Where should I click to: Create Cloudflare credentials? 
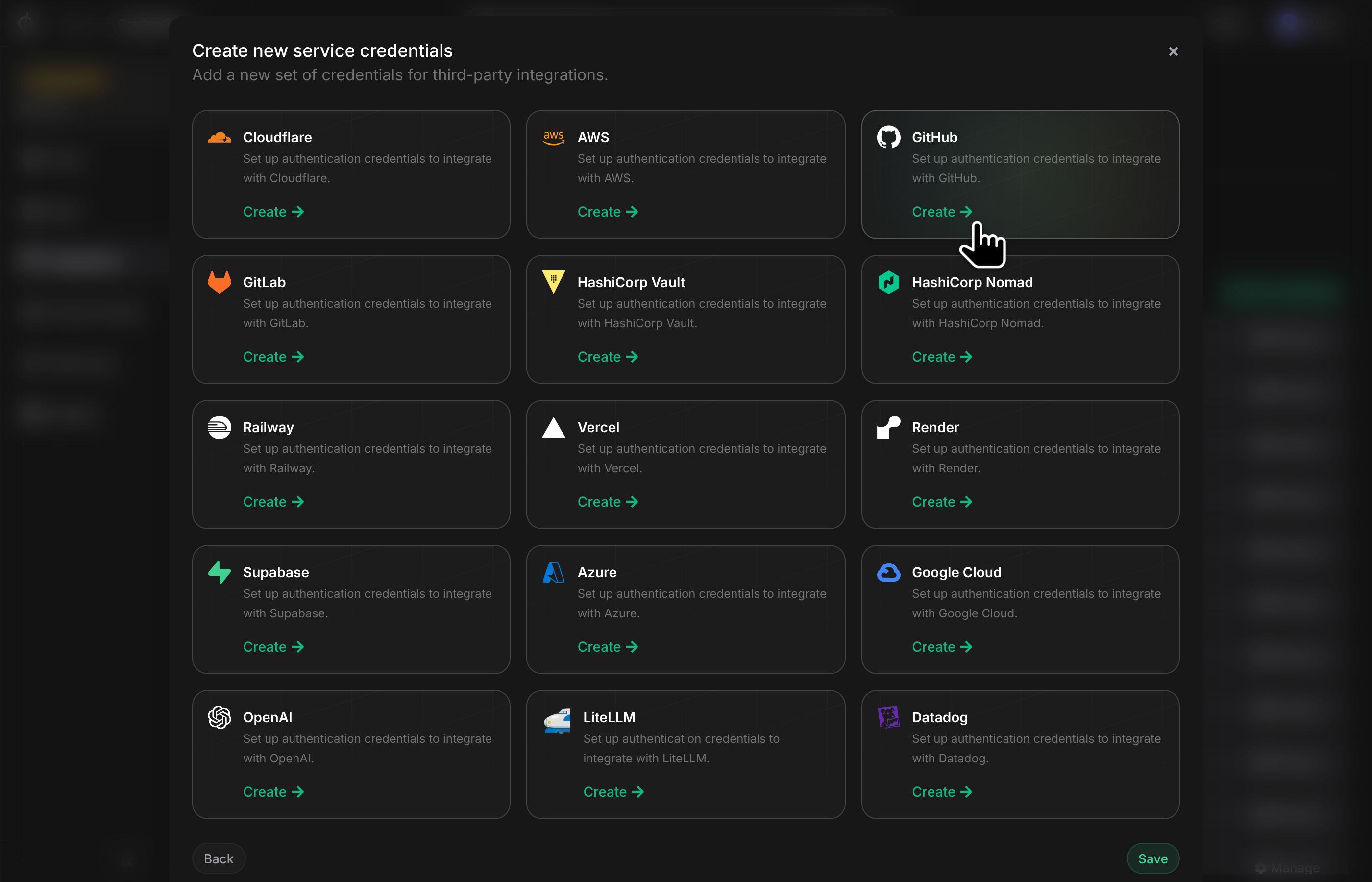pyautogui.click(x=273, y=212)
